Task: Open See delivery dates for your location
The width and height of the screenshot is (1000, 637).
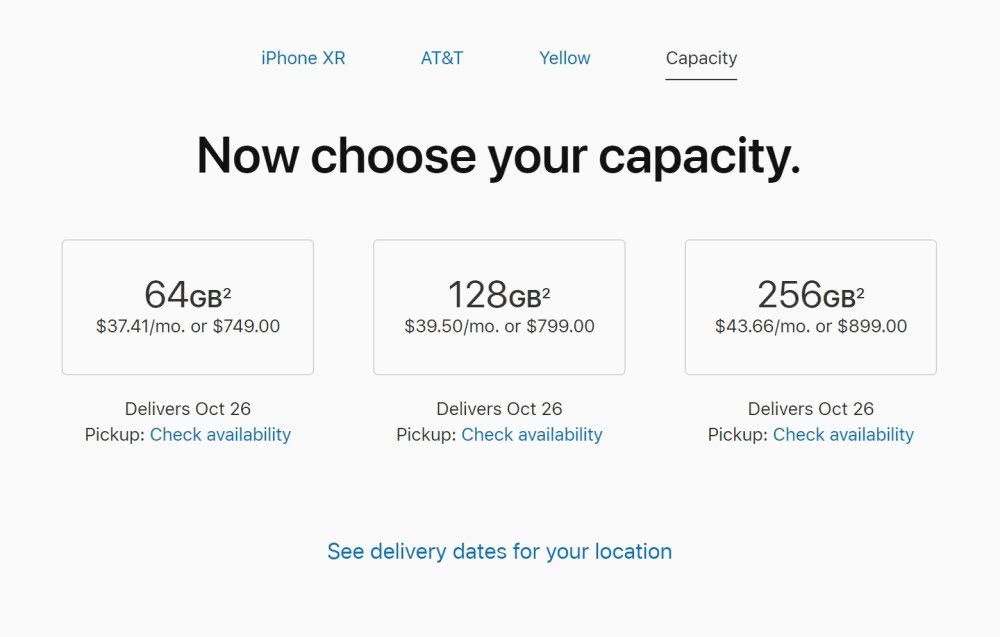Action: [x=499, y=551]
